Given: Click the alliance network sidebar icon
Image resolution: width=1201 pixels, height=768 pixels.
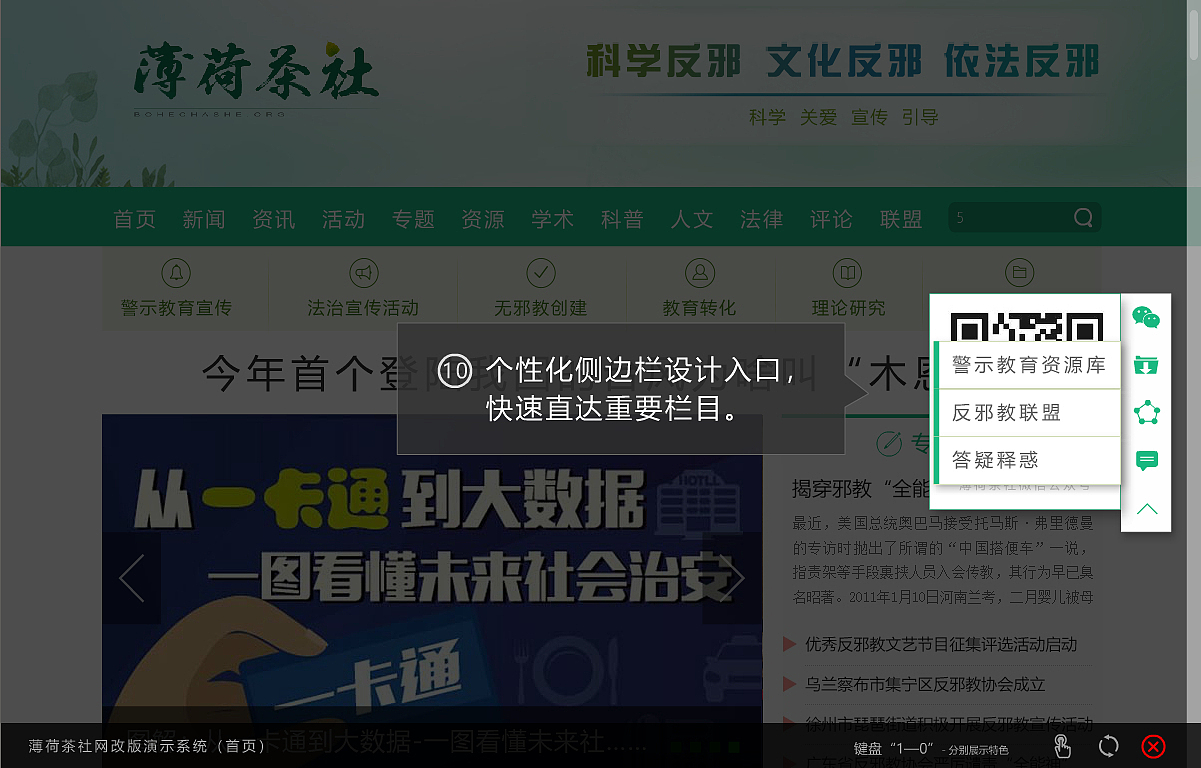Looking at the screenshot, I should (x=1146, y=412).
